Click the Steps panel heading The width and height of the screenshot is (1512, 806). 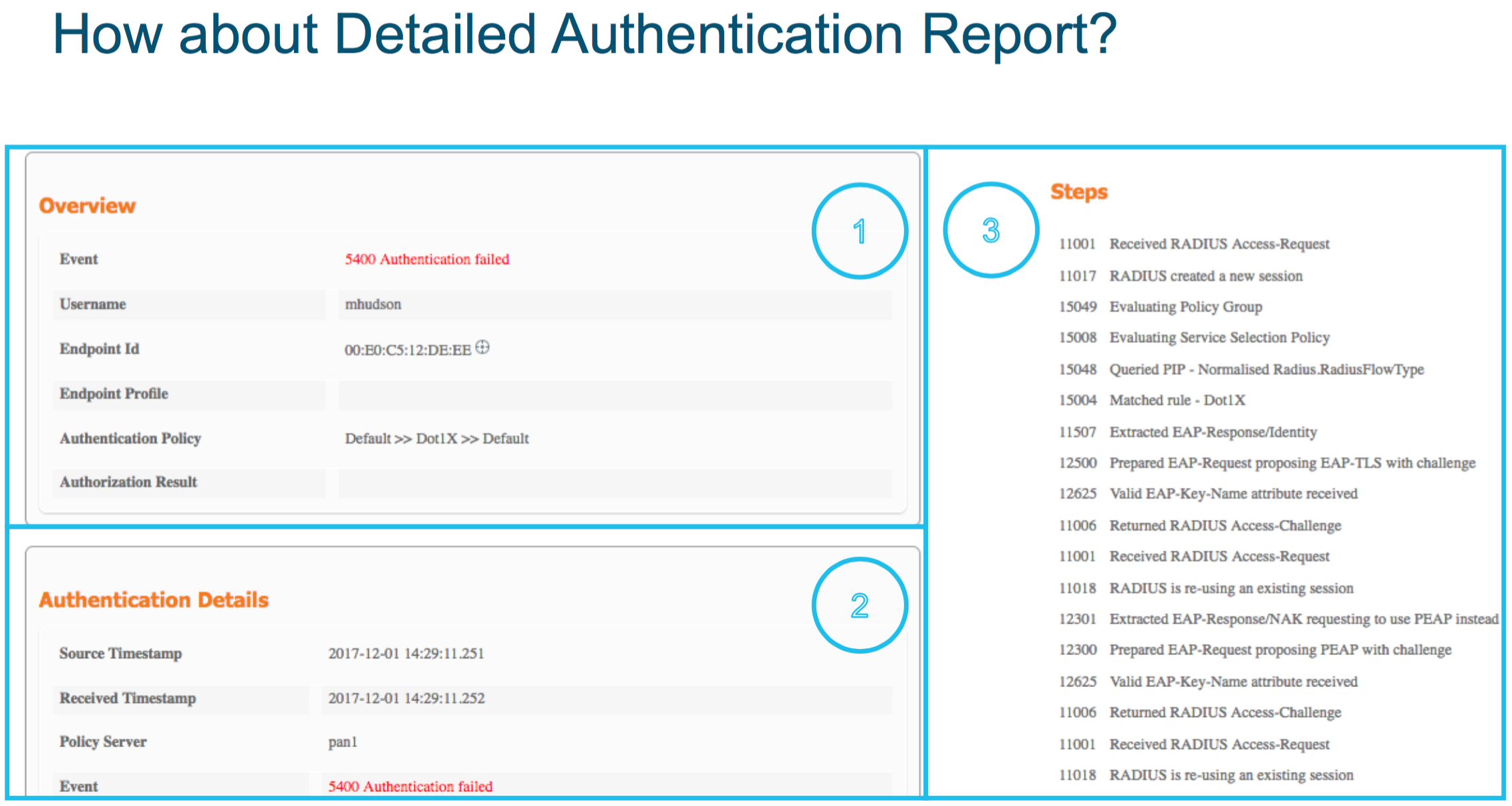1078,192
